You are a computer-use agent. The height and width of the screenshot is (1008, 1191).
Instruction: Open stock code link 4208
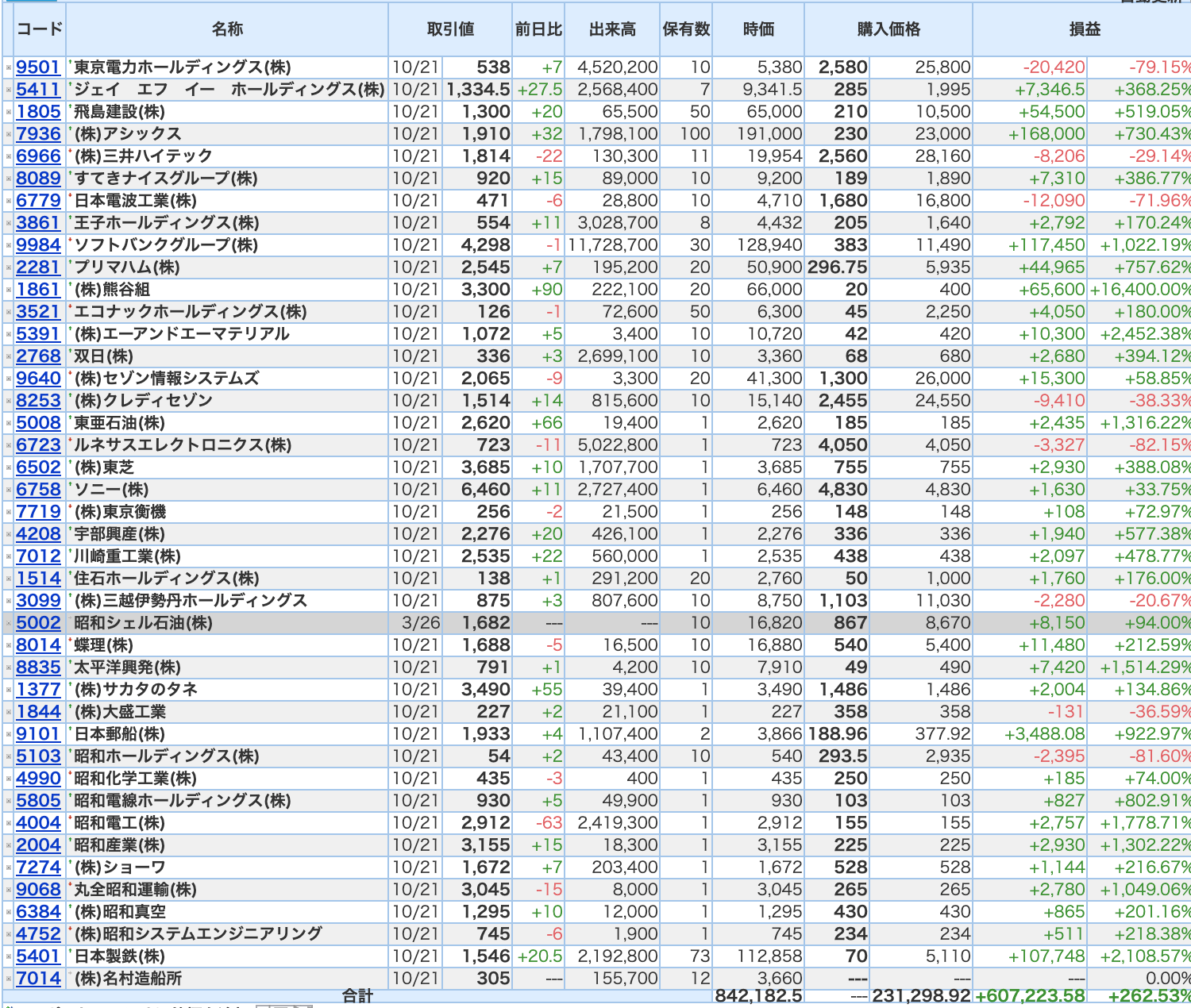(x=38, y=534)
